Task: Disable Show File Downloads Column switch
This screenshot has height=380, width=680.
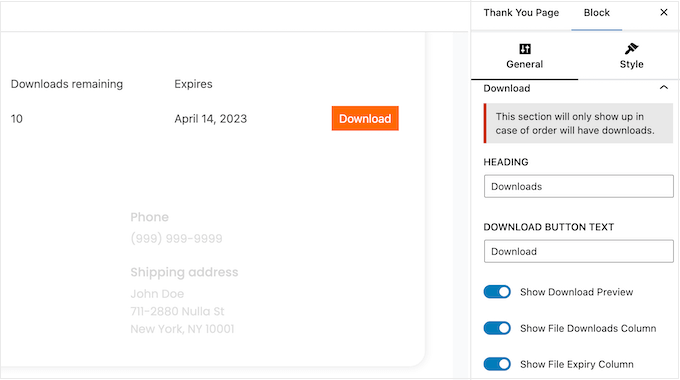Action: (497, 328)
